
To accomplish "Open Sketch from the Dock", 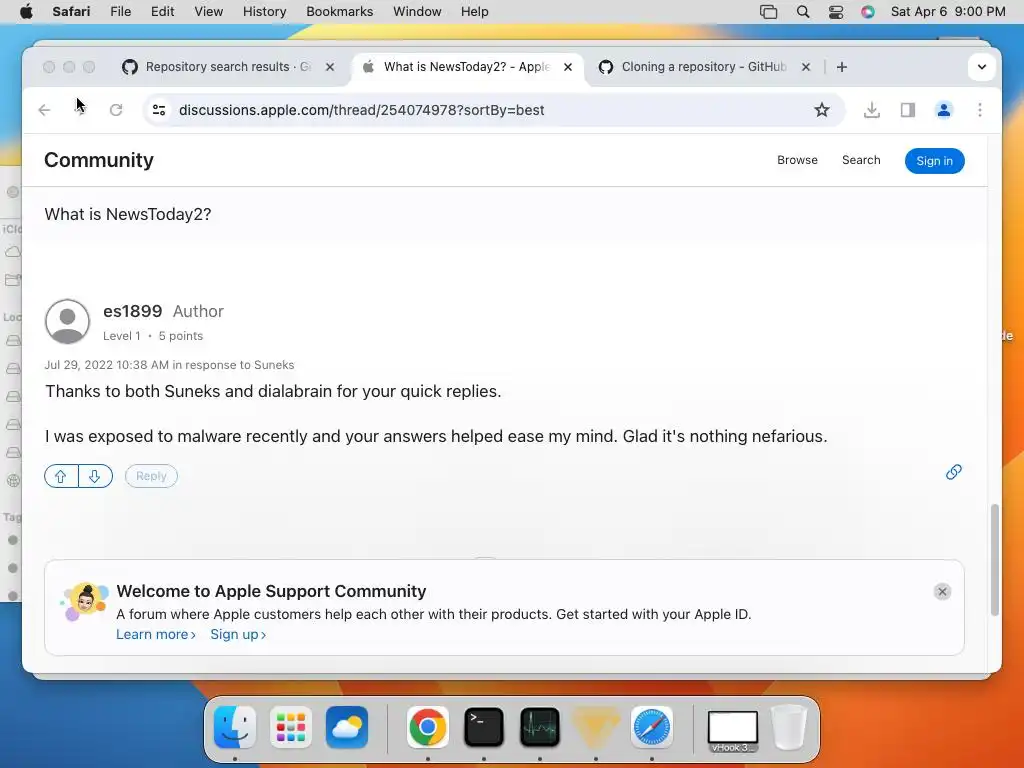I will pos(596,727).
